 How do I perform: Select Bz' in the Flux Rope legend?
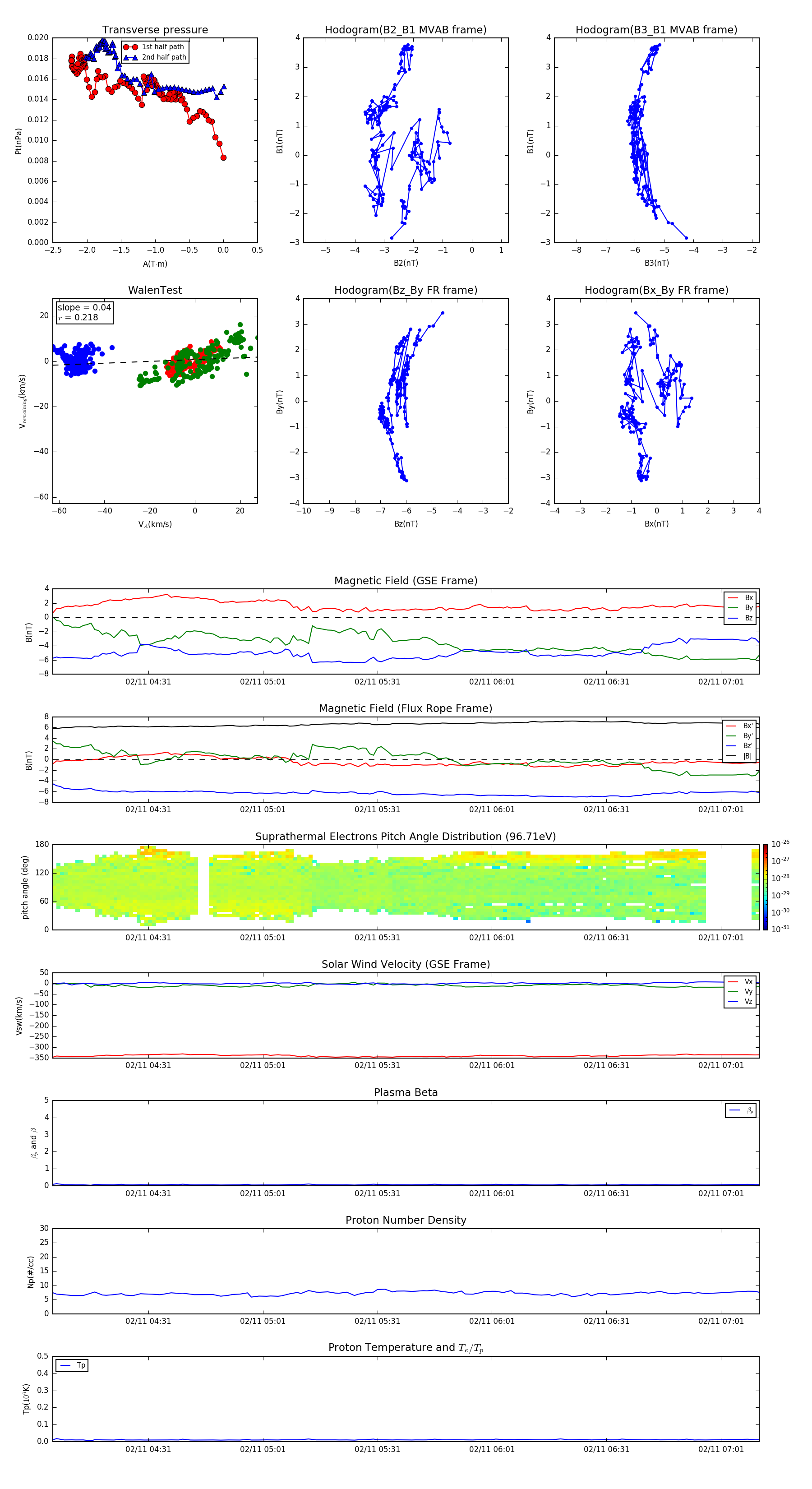[740, 746]
